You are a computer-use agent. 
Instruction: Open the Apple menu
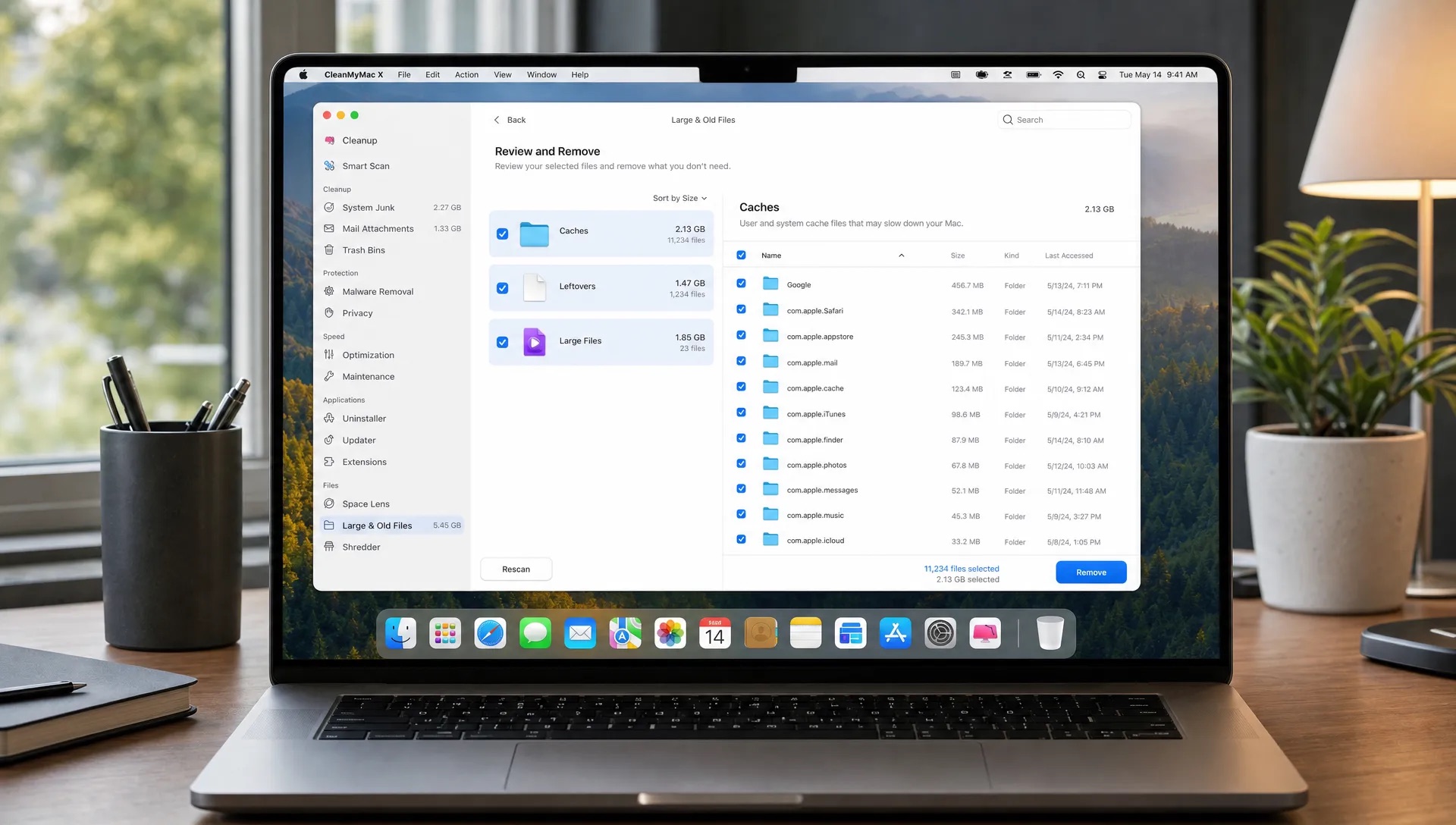click(303, 75)
